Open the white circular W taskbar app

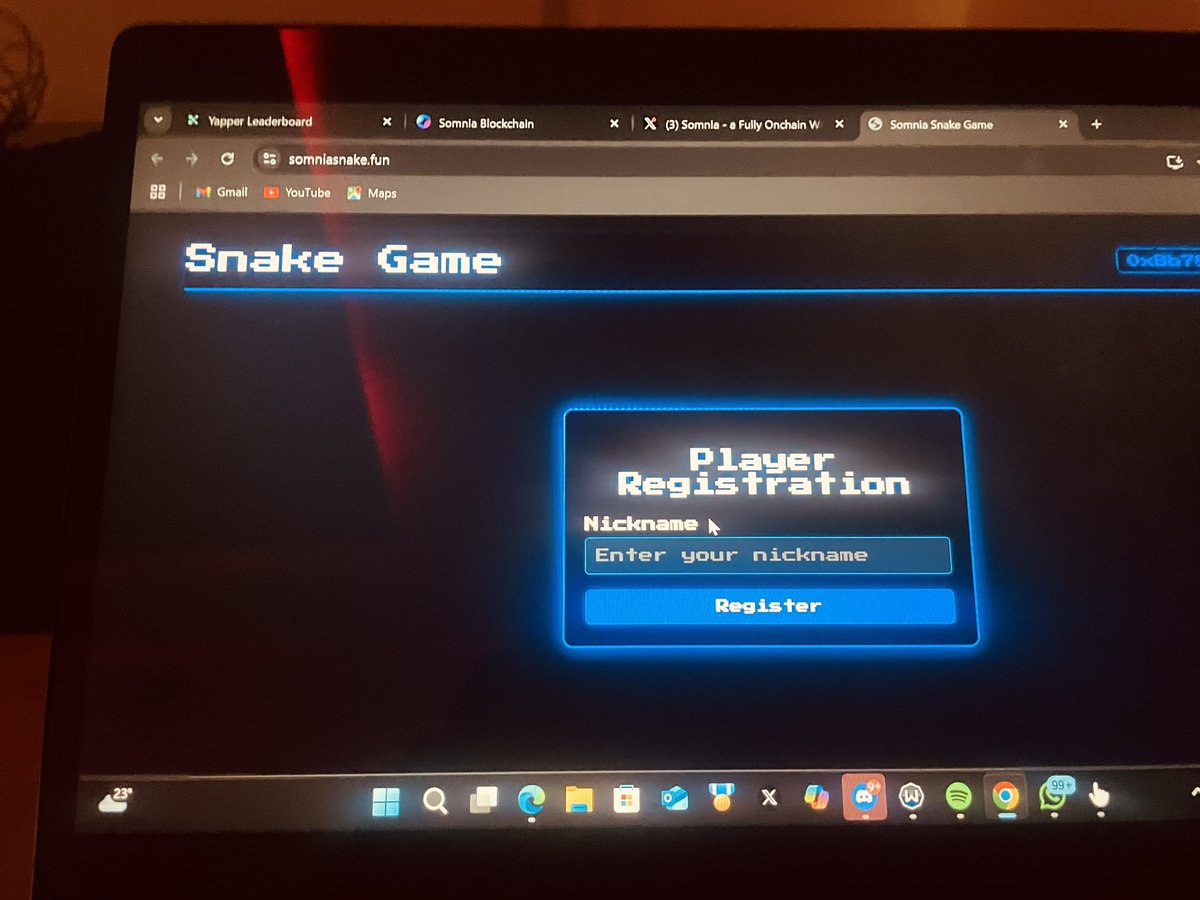910,797
